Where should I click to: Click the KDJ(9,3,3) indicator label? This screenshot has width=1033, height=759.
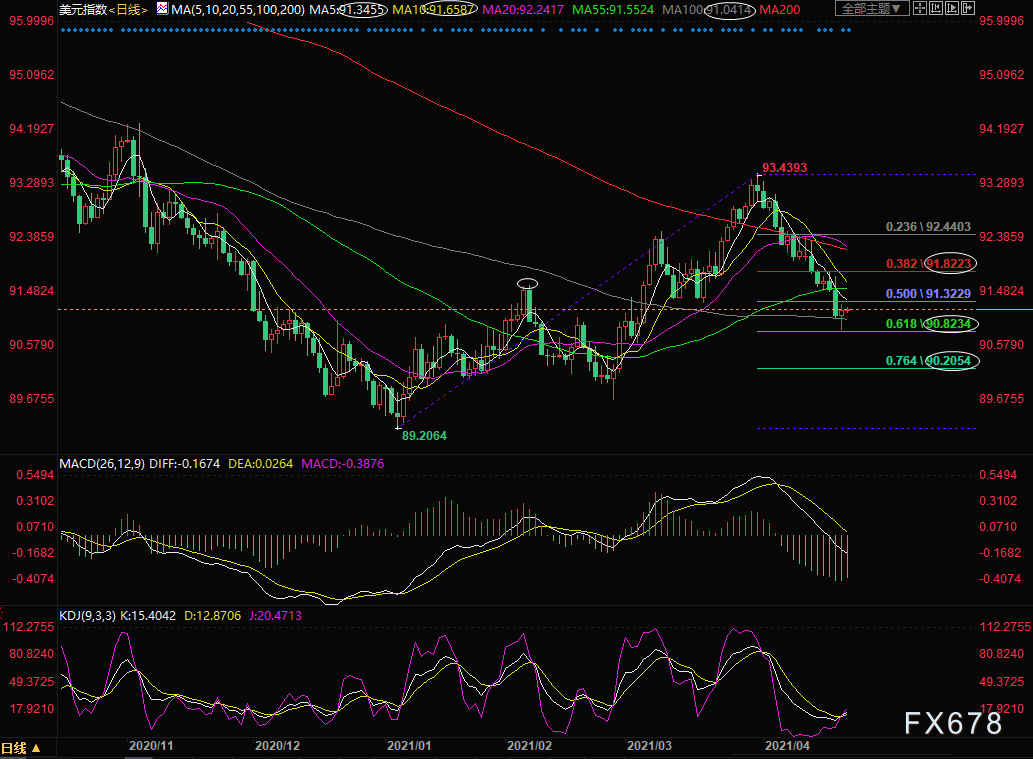pos(88,616)
